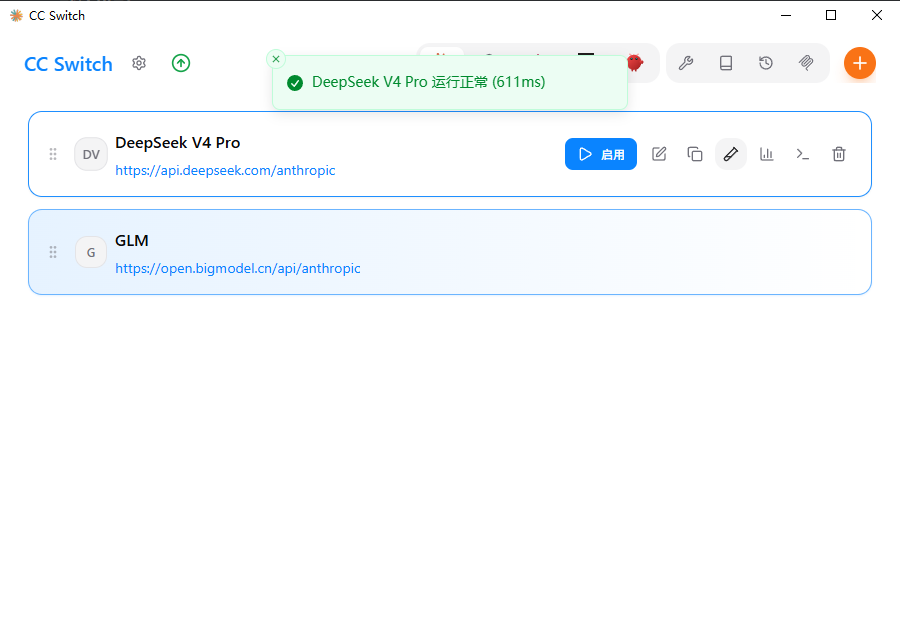Open the history clock icon
The width and height of the screenshot is (900, 631).
point(766,63)
